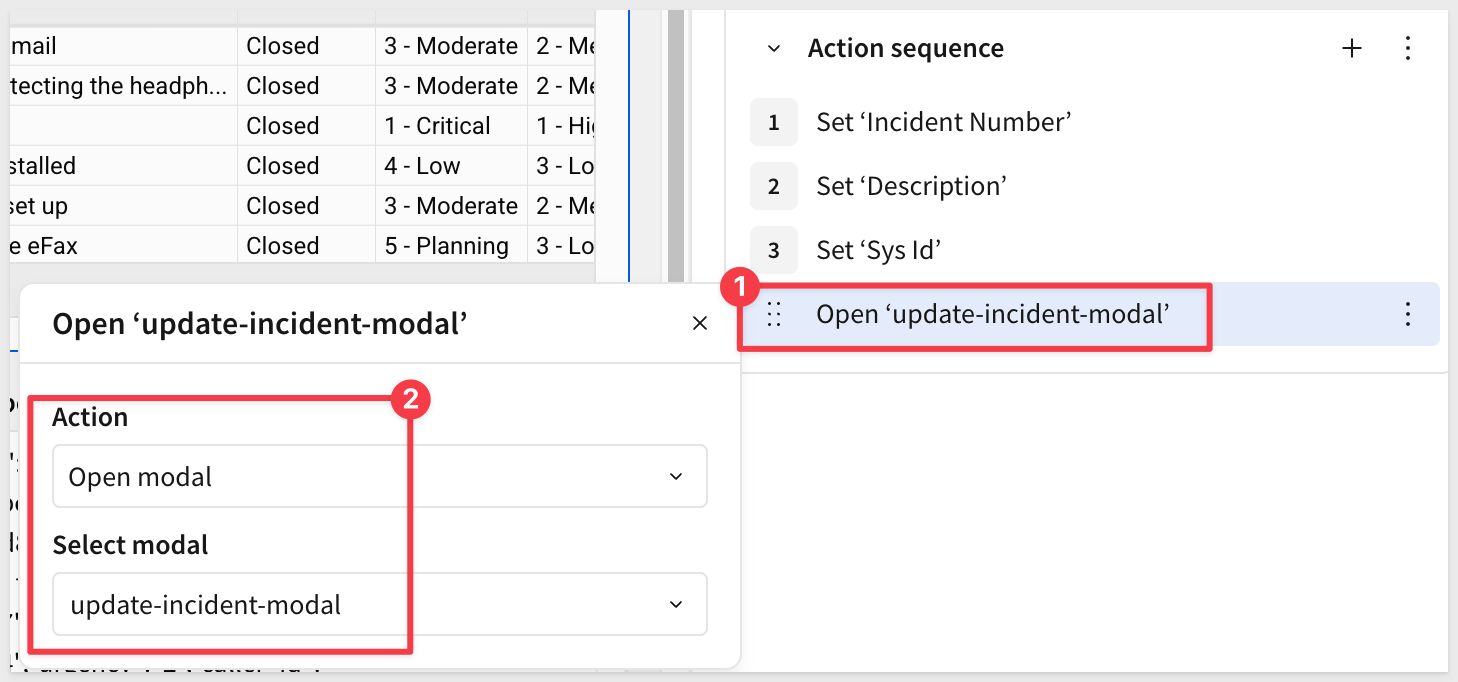
Task: Click the plus icon to add action
Action: point(1351,48)
